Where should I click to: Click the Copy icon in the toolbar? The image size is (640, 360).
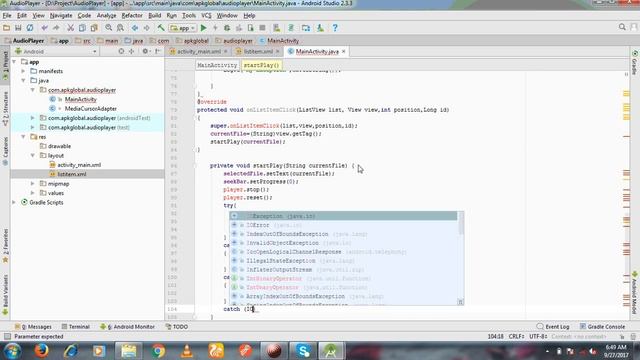tap(82, 28)
